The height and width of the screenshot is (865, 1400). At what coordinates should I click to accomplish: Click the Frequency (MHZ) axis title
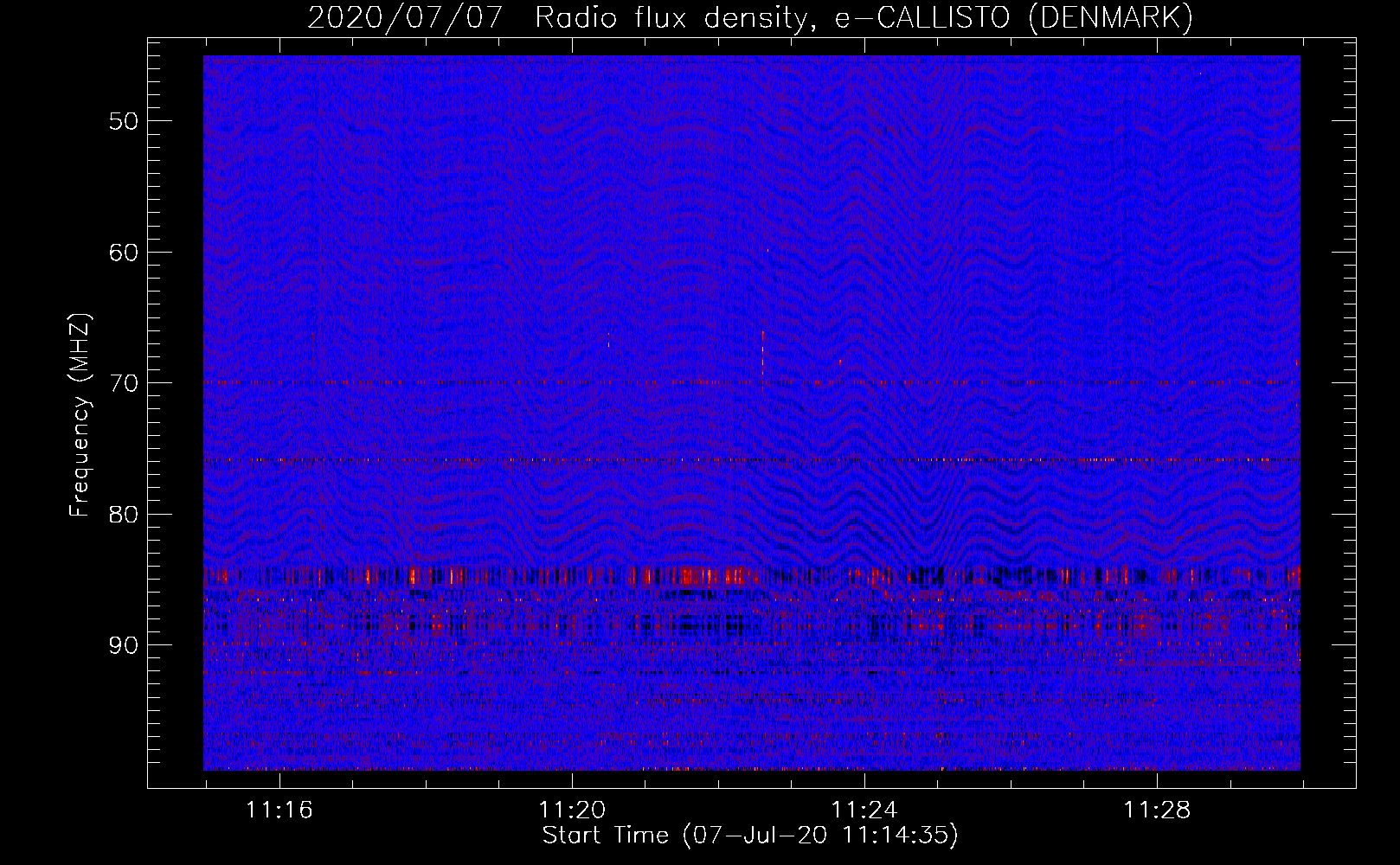click(x=80, y=415)
